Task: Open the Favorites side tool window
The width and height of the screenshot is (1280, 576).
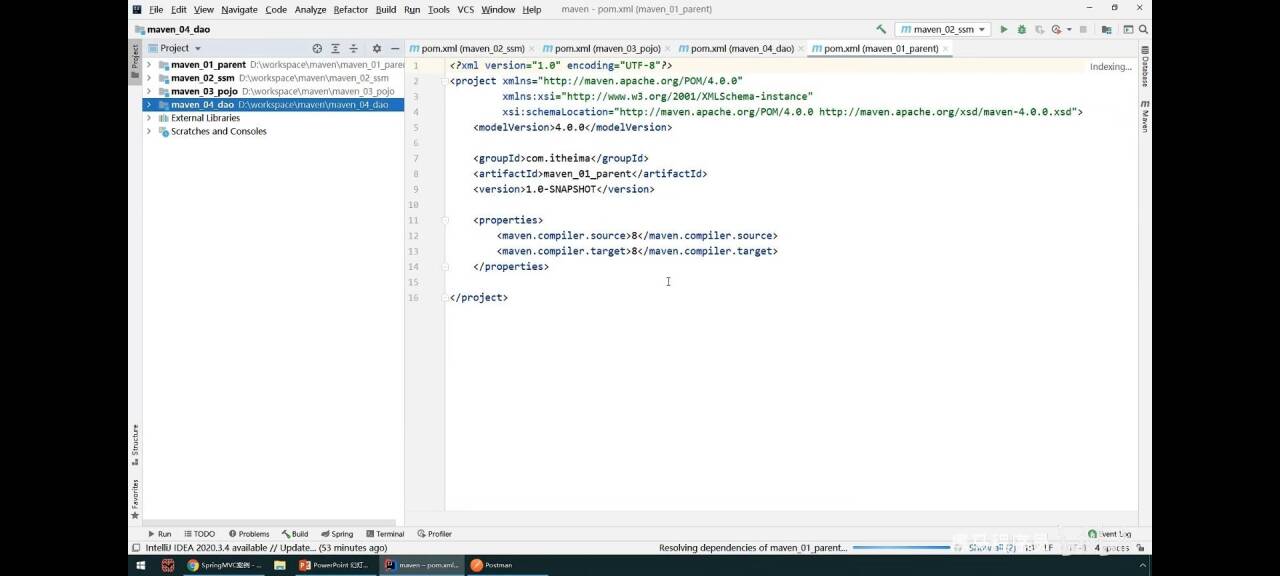Action: click(x=135, y=497)
